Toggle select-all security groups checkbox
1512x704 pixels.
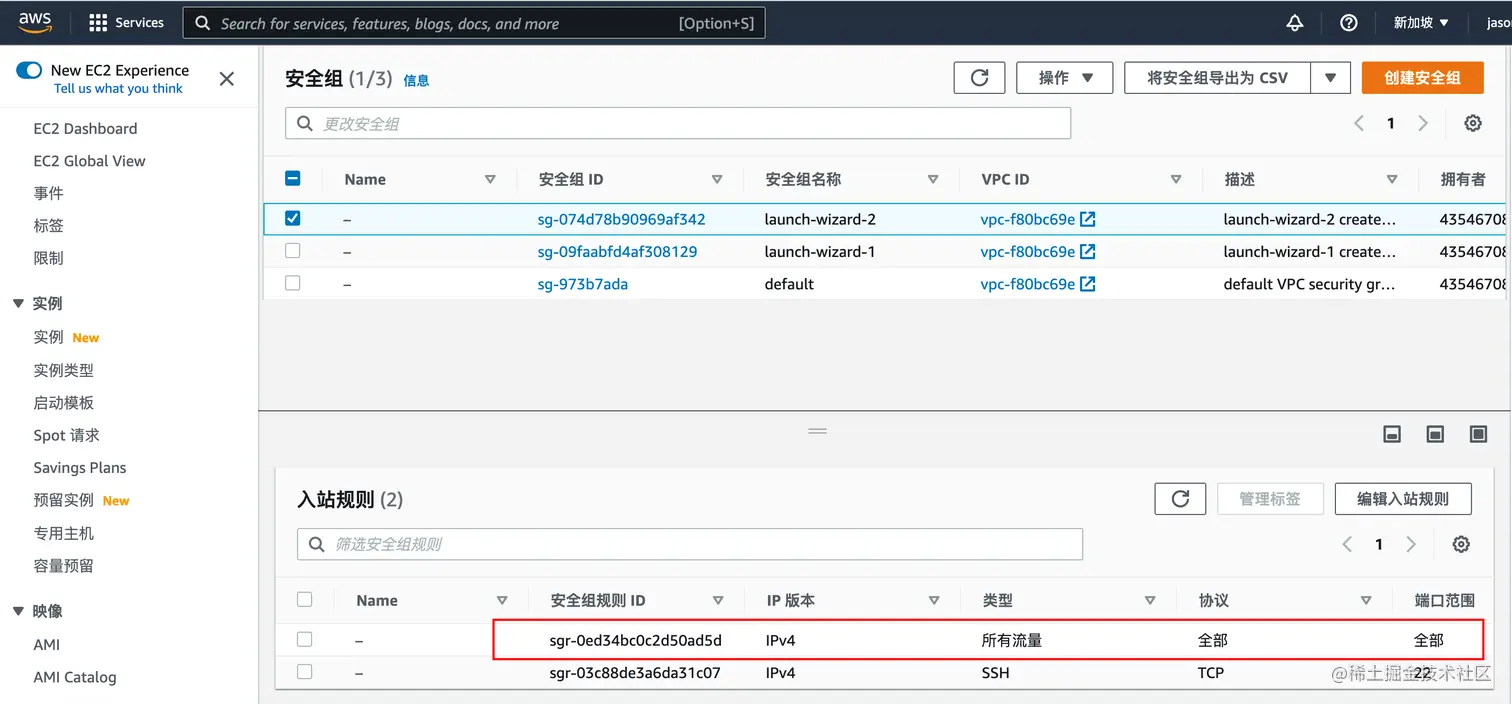(x=293, y=178)
